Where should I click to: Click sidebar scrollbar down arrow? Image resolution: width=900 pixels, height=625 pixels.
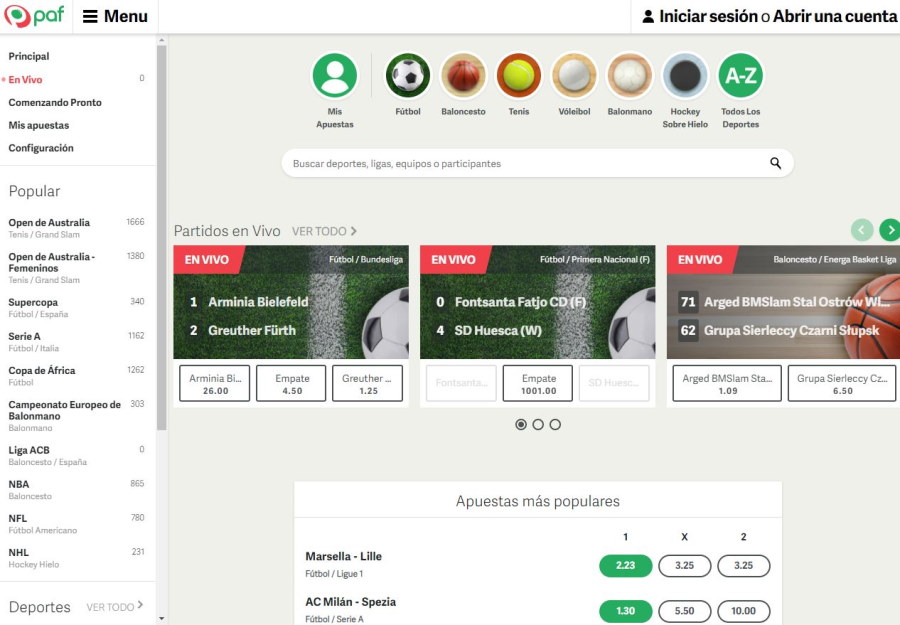tap(161, 619)
